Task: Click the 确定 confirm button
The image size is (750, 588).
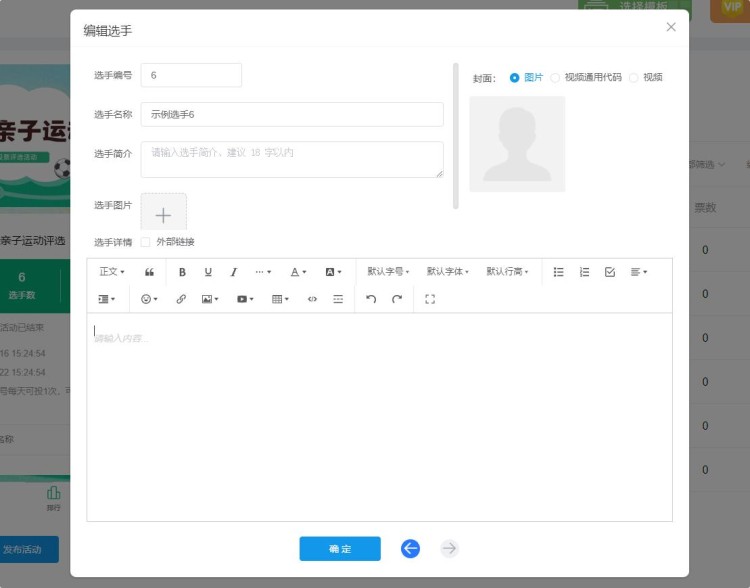Action: tap(340, 549)
